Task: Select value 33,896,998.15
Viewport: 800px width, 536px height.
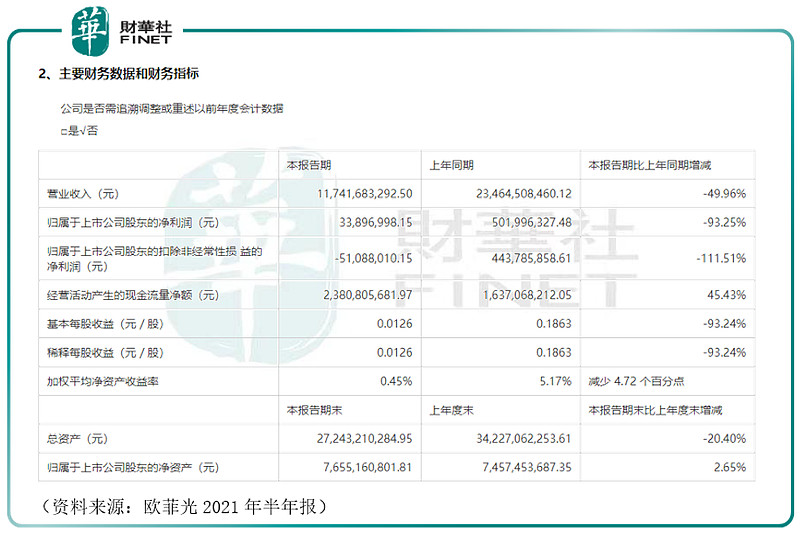Action: [x=376, y=223]
